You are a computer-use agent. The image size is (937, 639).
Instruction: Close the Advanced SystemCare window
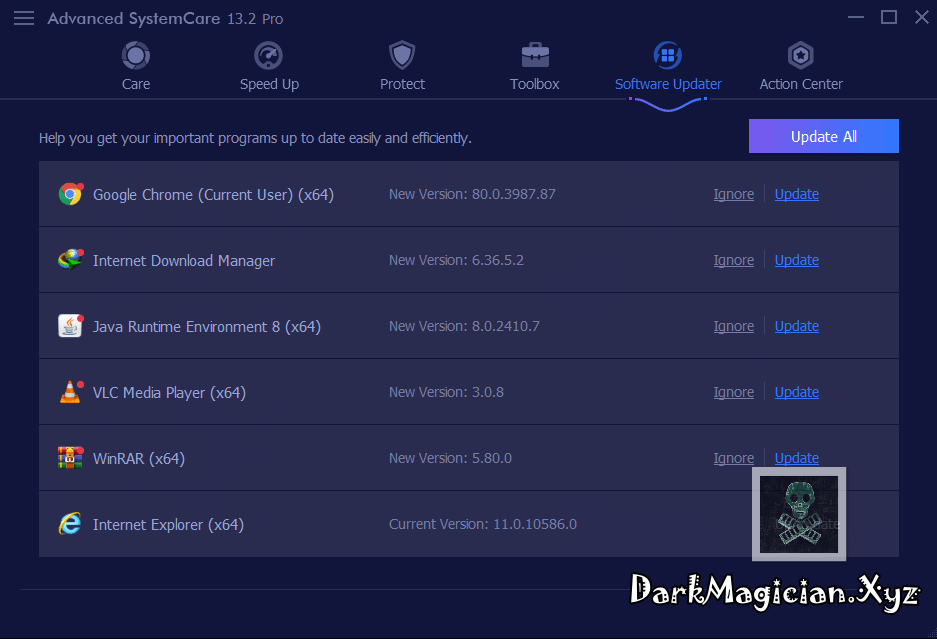(921, 17)
